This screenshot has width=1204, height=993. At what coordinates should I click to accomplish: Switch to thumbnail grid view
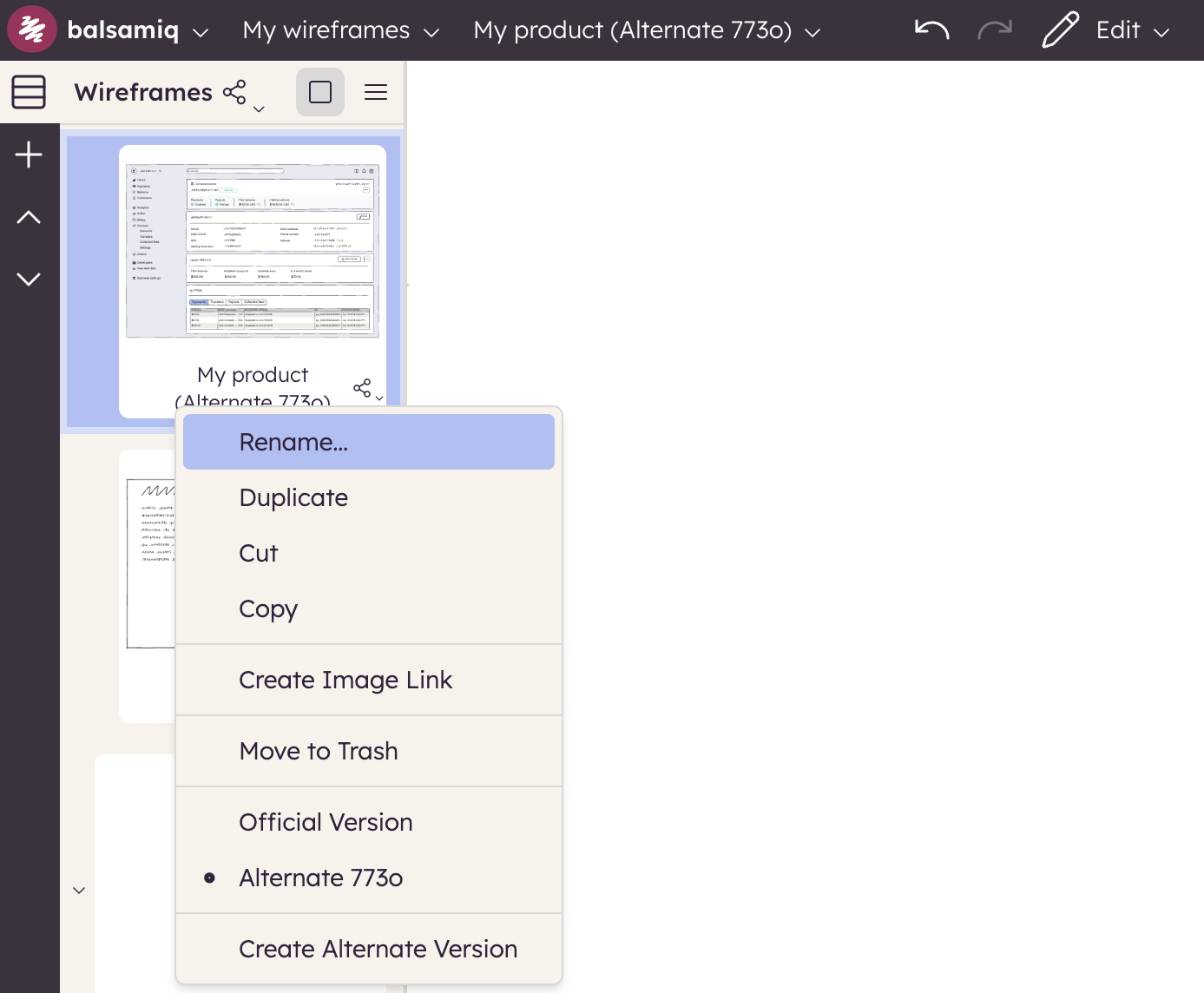click(x=320, y=92)
